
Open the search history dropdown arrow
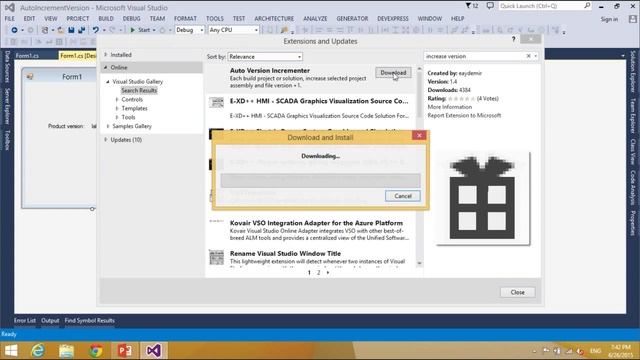tap(536, 56)
